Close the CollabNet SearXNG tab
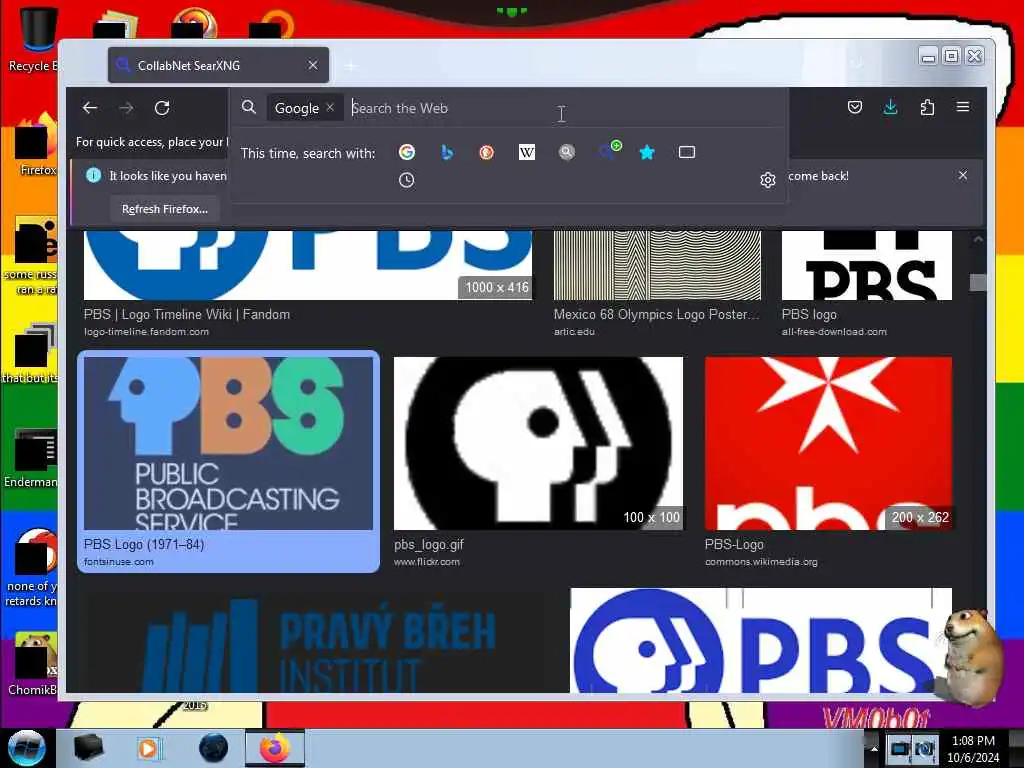Viewport: 1024px width, 768px height. tap(313, 65)
